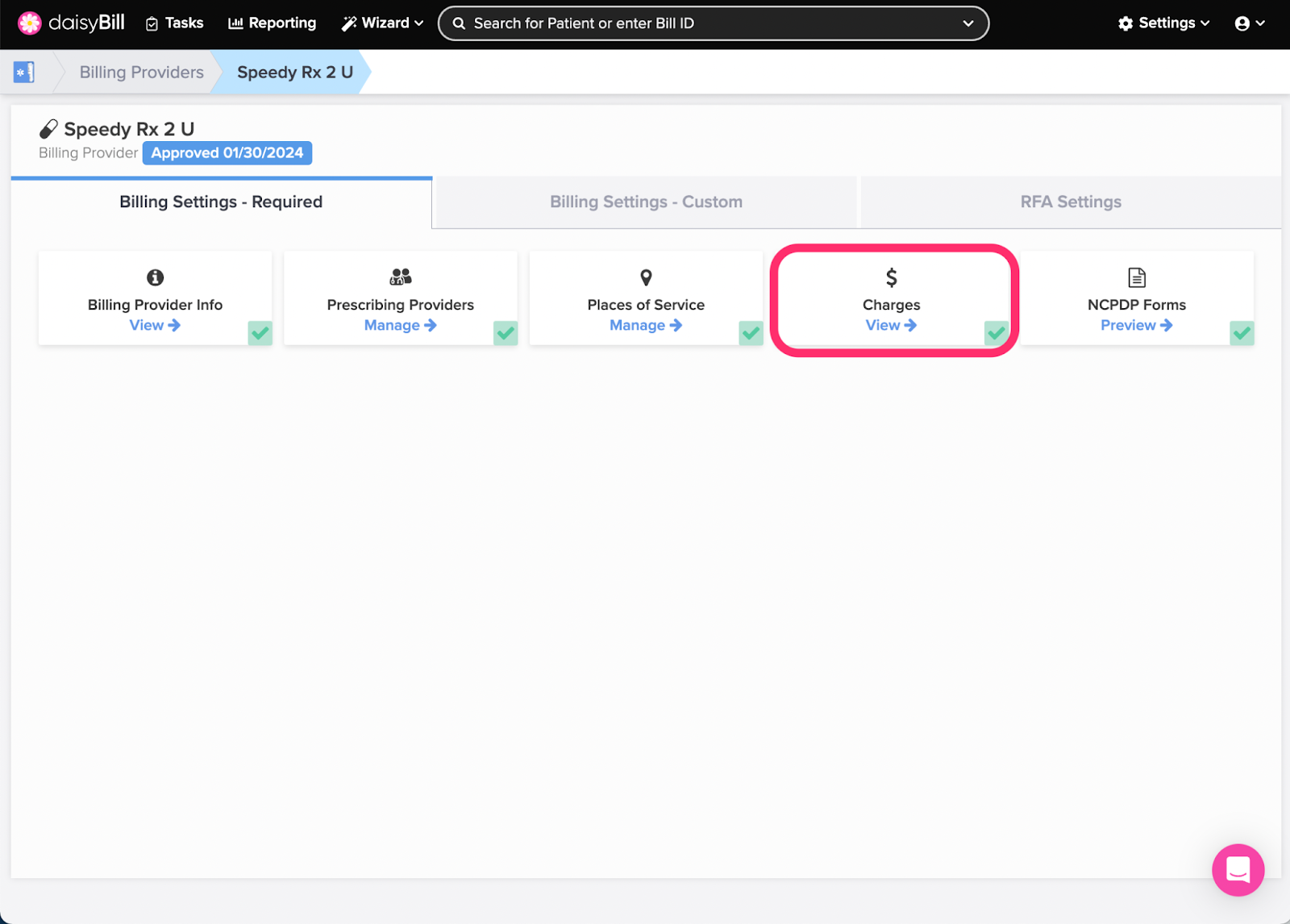This screenshot has width=1290, height=924.
Task: Open the Intercom chat bubble
Action: tap(1238, 870)
